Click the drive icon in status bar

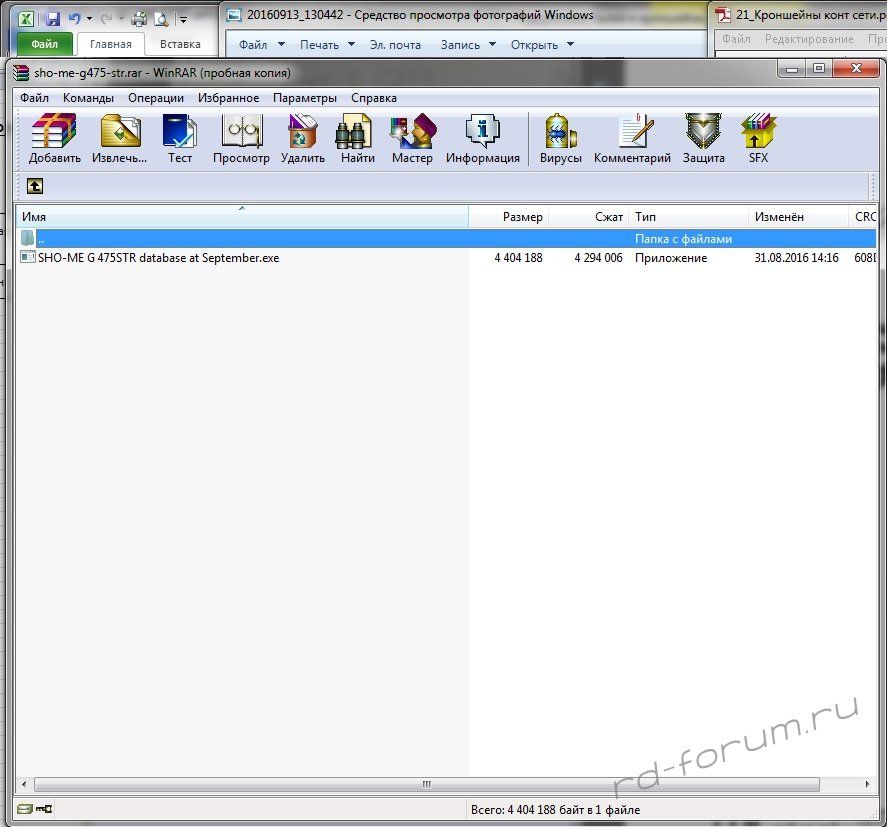(x=24, y=809)
